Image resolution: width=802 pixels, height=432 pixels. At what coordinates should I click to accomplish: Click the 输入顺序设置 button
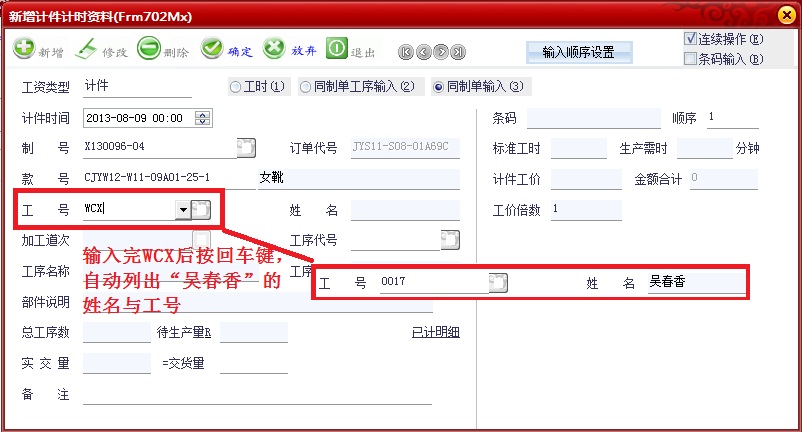[579, 52]
